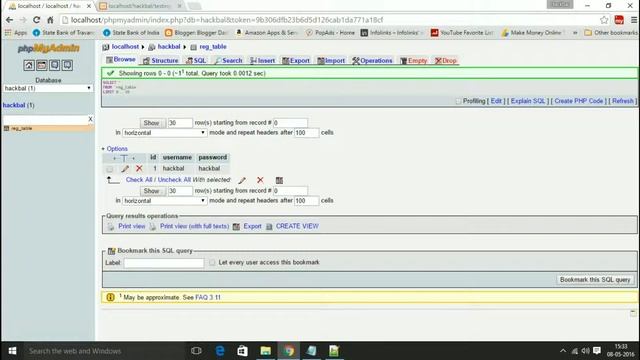Open the SQL tab
Viewport: 640px width, 360px height.
(196, 60)
